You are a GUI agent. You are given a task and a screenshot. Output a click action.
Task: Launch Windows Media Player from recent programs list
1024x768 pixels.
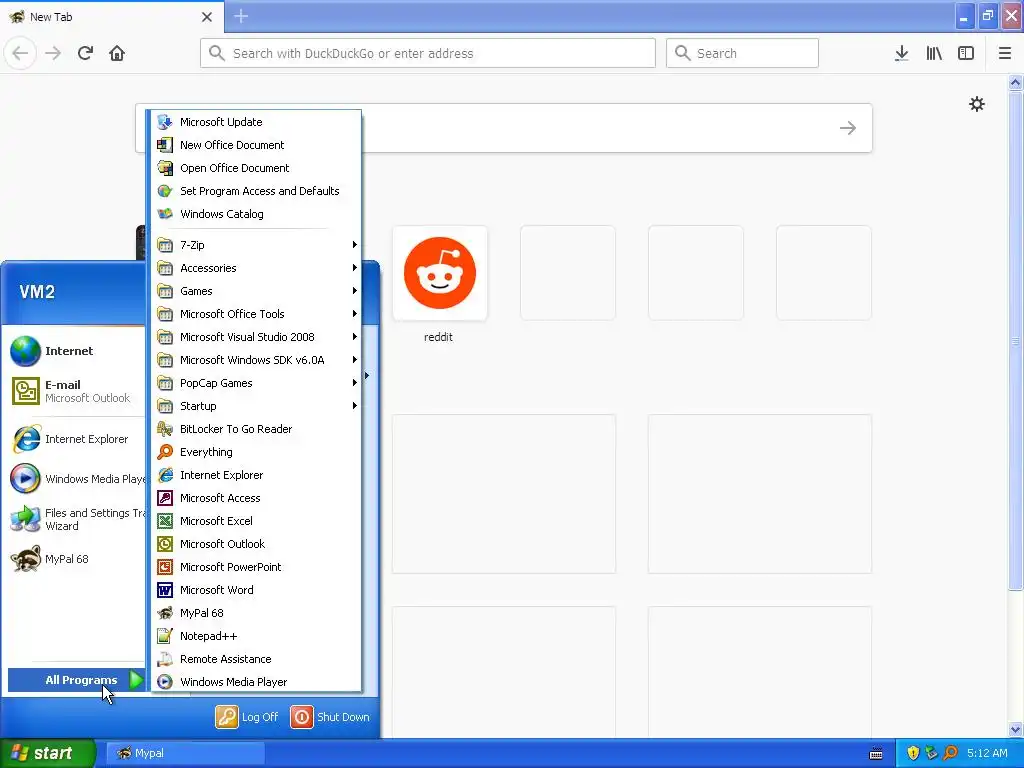76,479
